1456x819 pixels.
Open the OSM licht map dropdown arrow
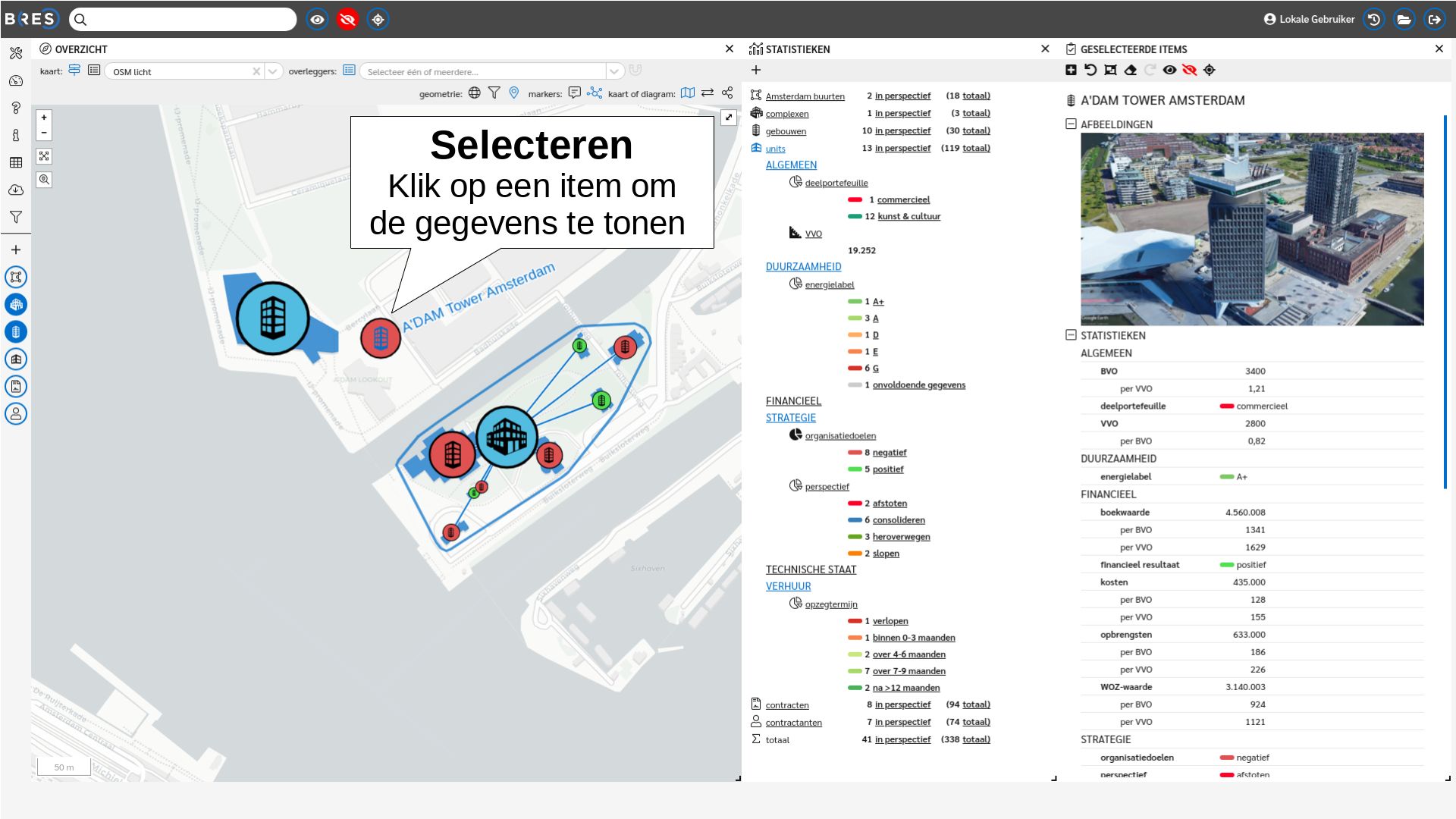coord(273,71)
